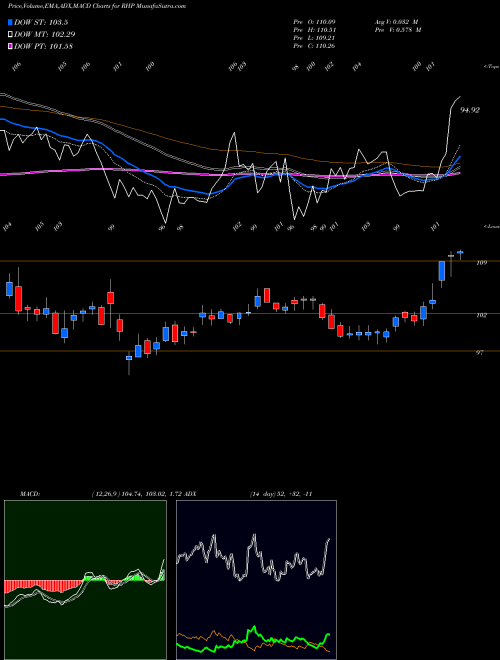Click the lowest blue candlestick below the 97 line
This screenshot has width=500, height=660.
(129, 358)
